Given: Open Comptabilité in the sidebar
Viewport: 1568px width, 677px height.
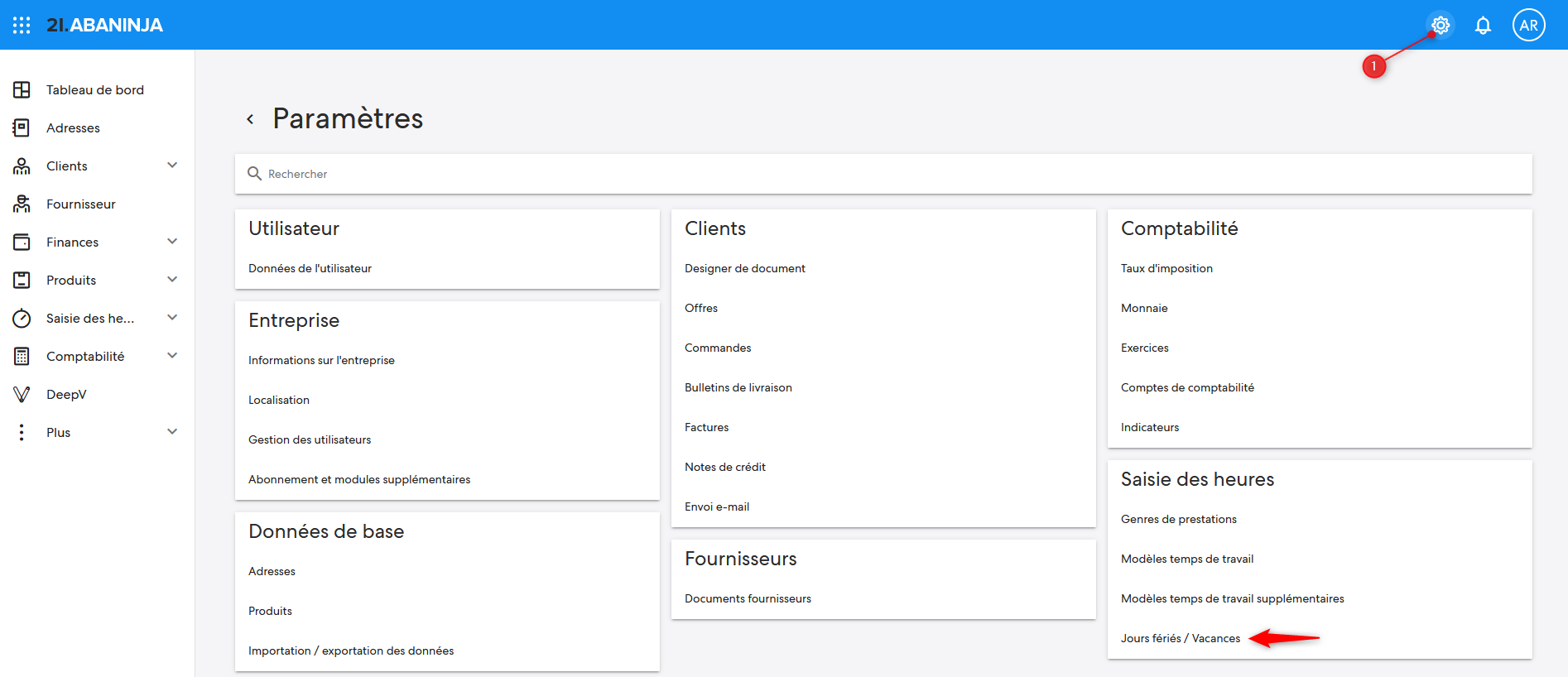Looking at the screenshot, I should pos(85,356).
